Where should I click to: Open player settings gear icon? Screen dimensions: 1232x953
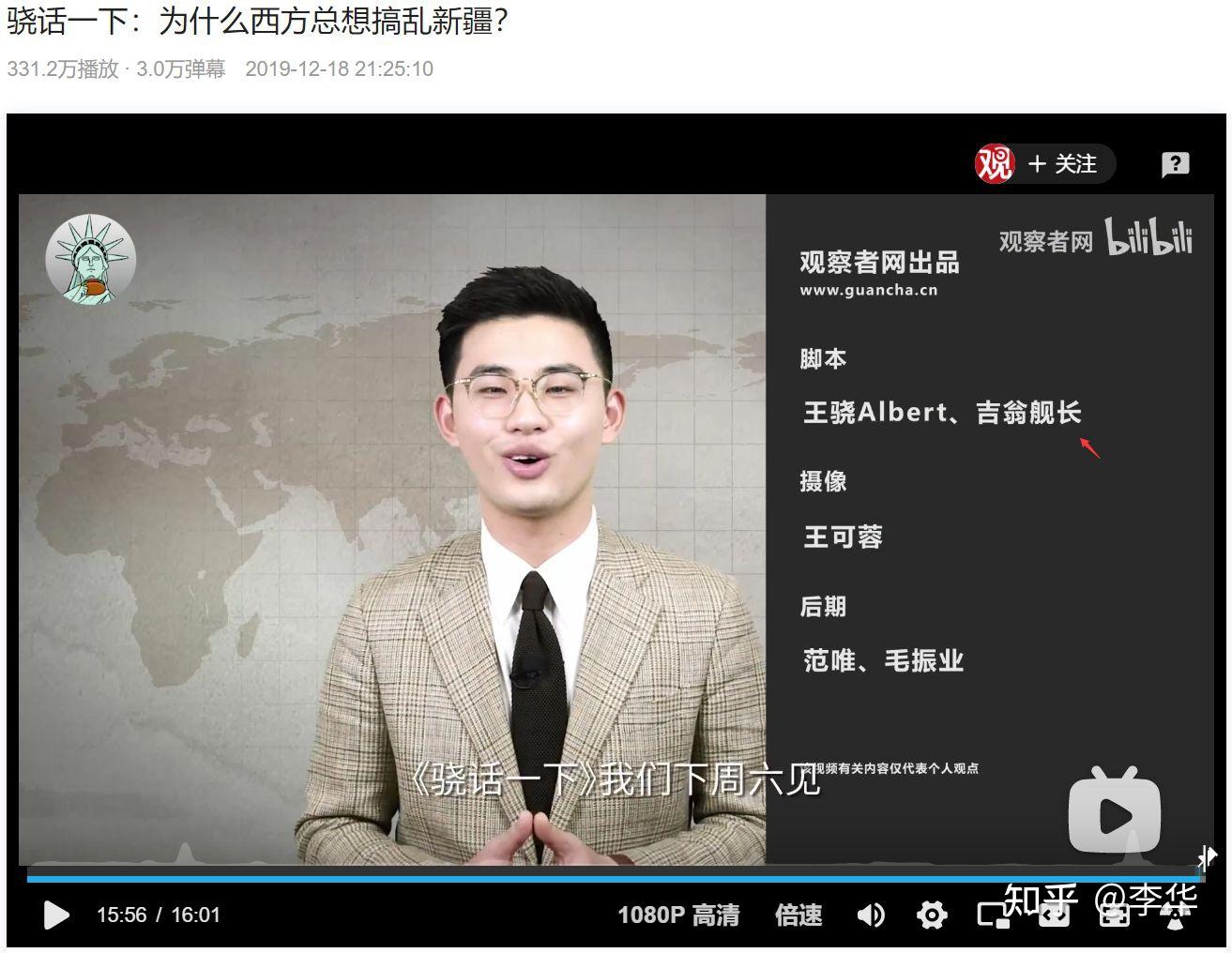[932, 915]
